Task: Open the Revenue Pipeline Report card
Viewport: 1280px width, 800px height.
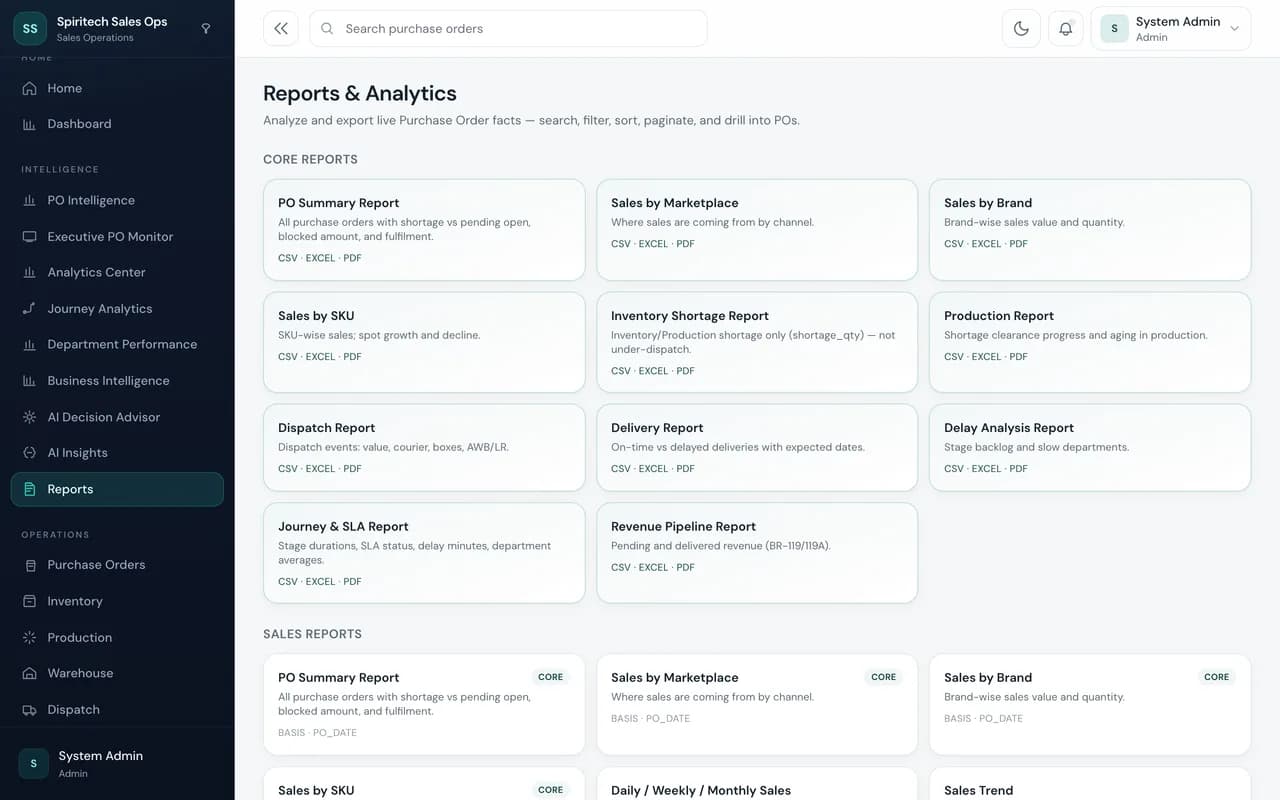Action: click(757, 553)
